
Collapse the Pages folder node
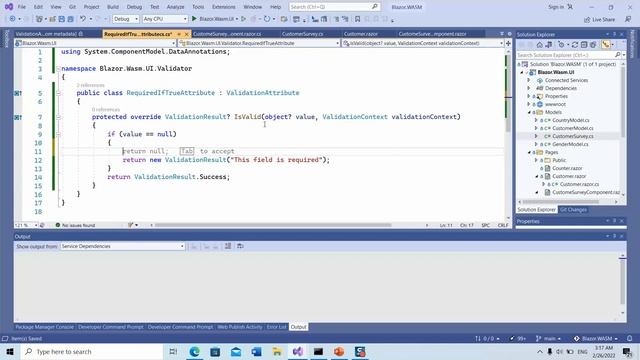530,152
